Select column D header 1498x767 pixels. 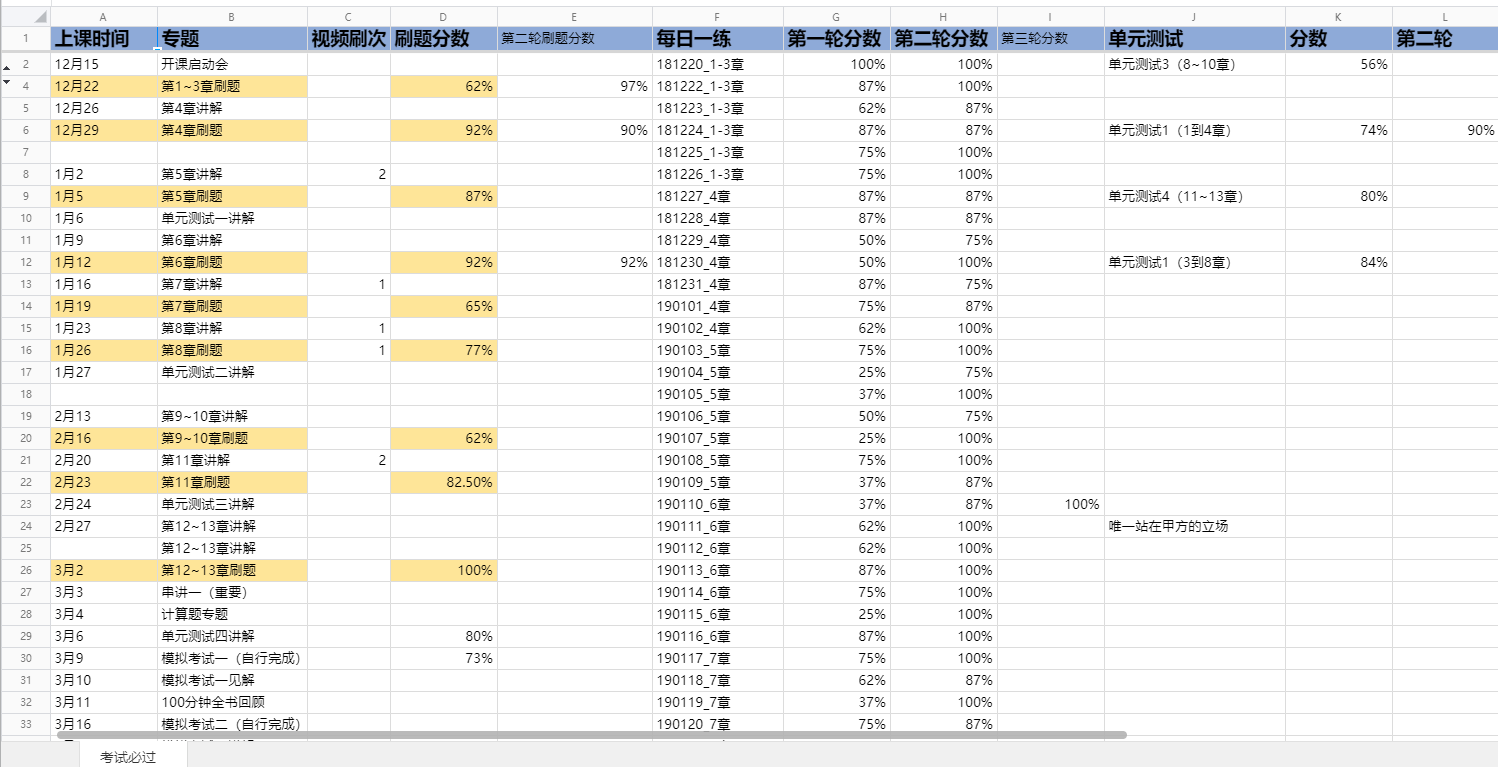click(x=444, y=18)
